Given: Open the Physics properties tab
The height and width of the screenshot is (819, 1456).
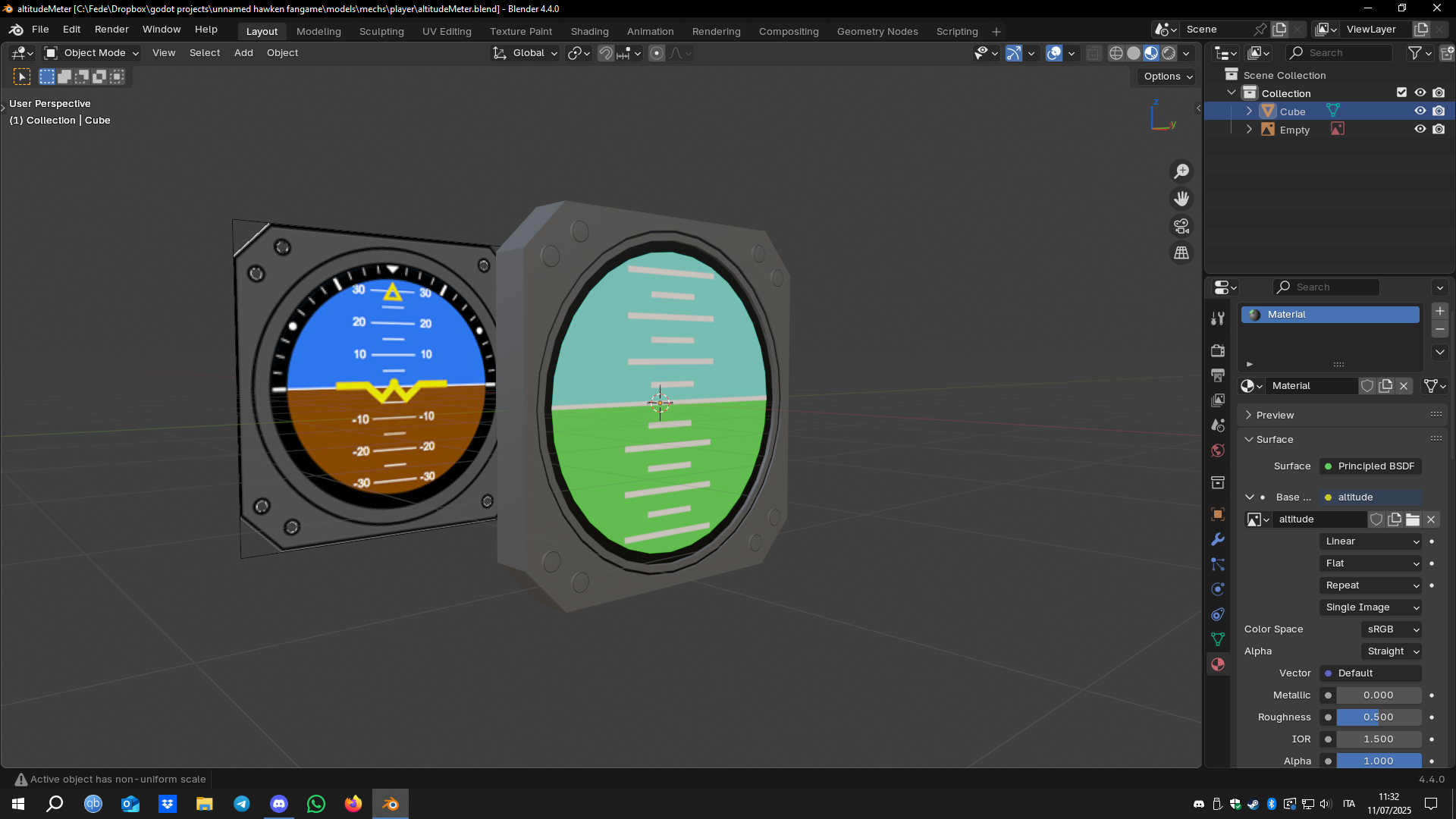Looking at the screenshot, I should click(1218, 589).
